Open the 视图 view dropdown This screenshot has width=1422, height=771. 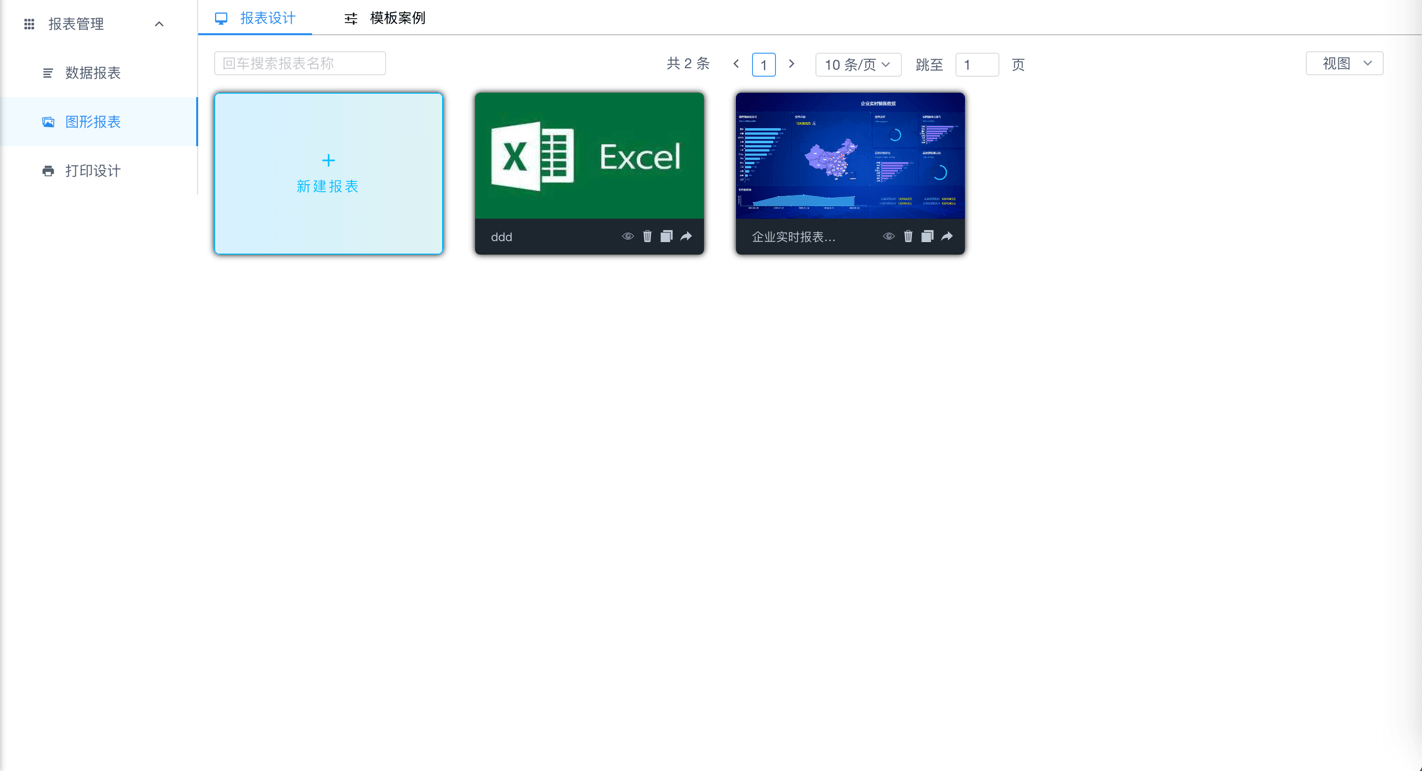click(1345, 64)
